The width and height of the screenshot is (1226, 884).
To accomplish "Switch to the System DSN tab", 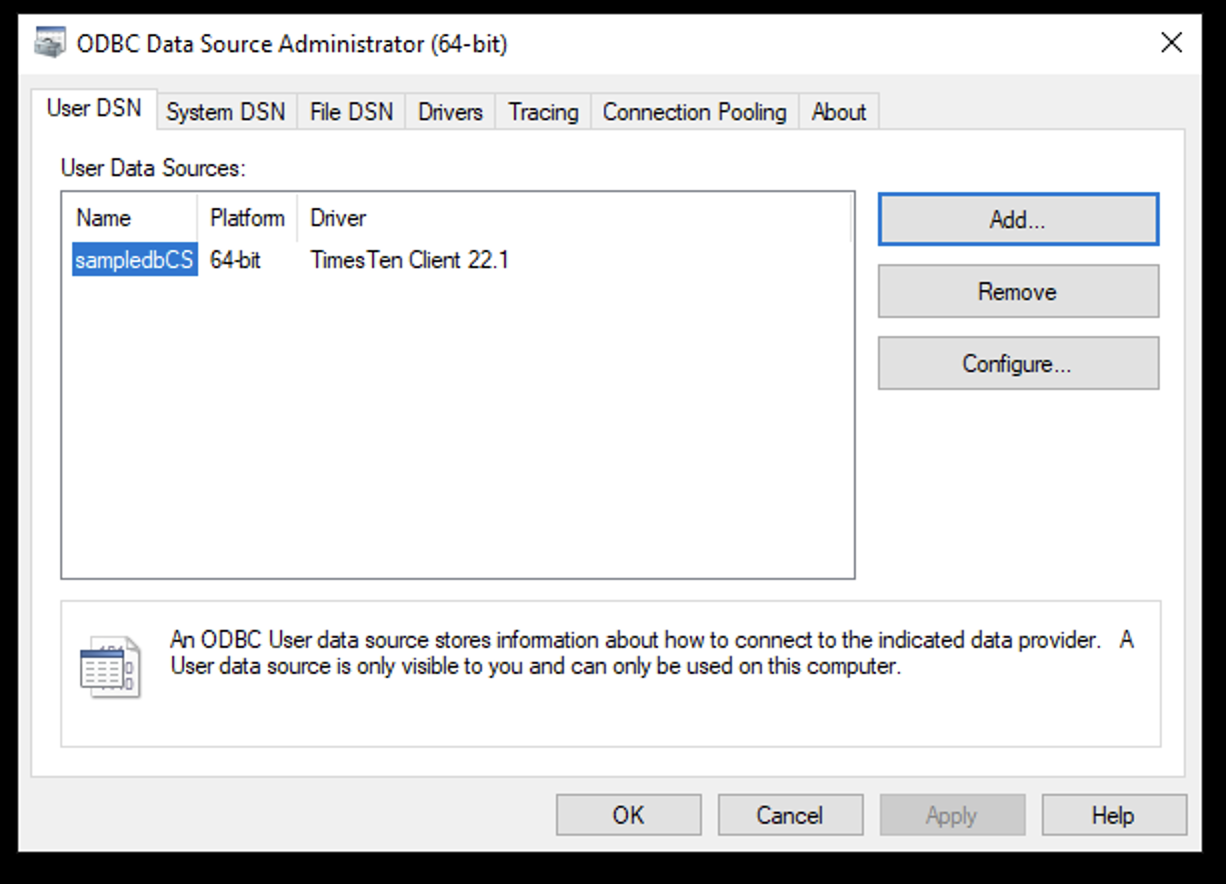I will [x=225, y=112].
